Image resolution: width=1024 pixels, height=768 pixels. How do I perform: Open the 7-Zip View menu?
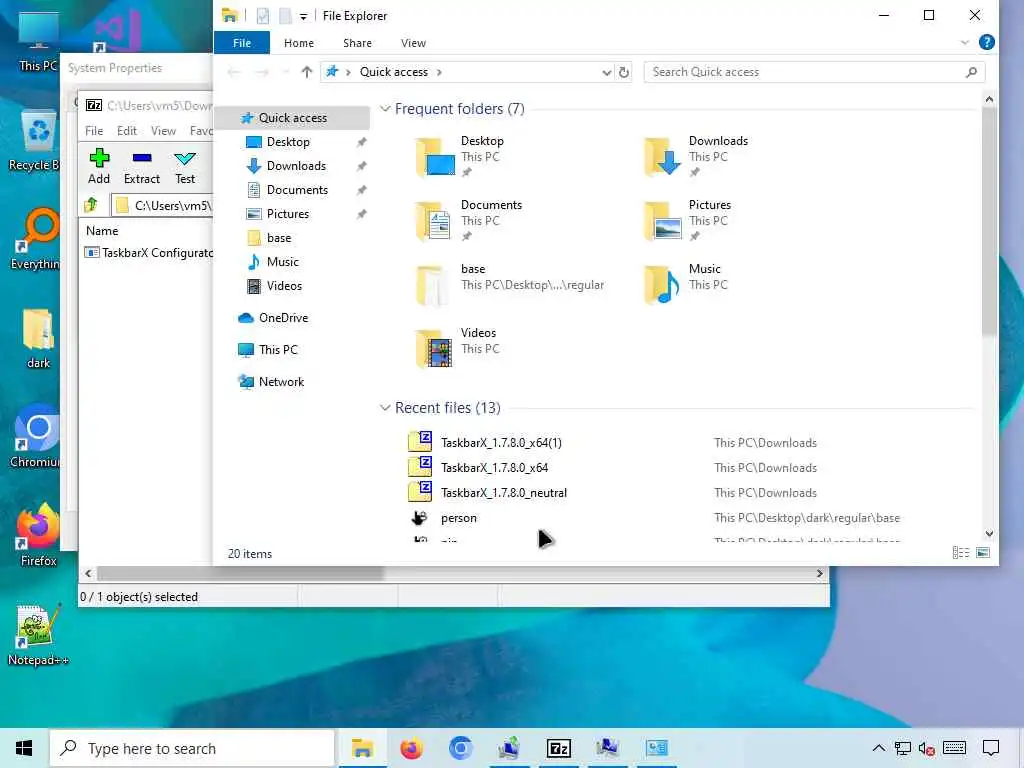(163, 131)
